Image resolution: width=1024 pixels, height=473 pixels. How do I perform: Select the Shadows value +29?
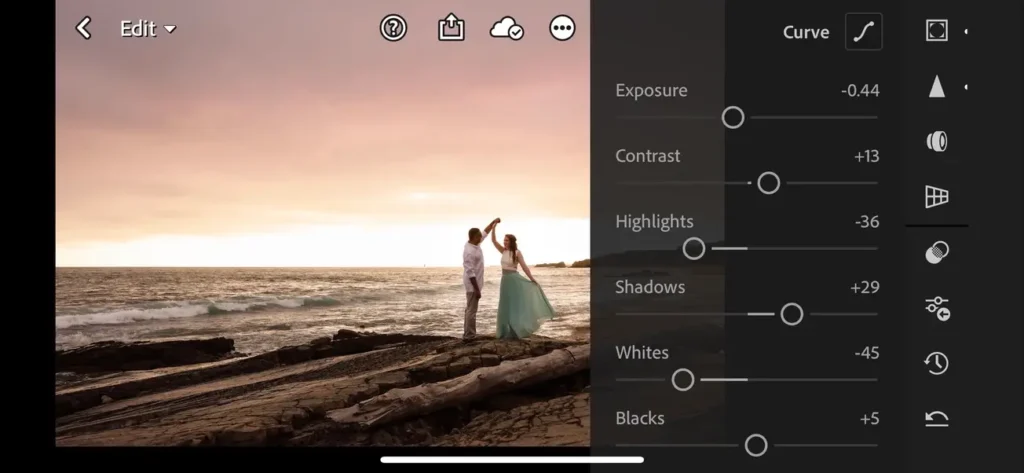coord(865,287)
